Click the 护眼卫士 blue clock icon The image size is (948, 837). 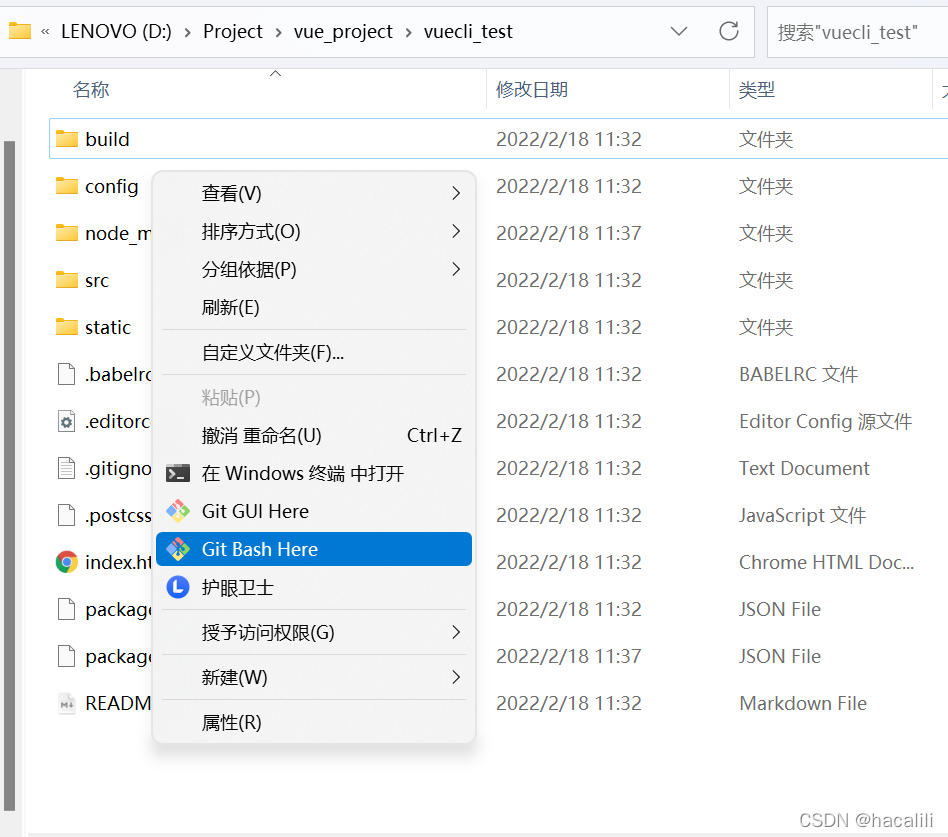pos(178,587)
